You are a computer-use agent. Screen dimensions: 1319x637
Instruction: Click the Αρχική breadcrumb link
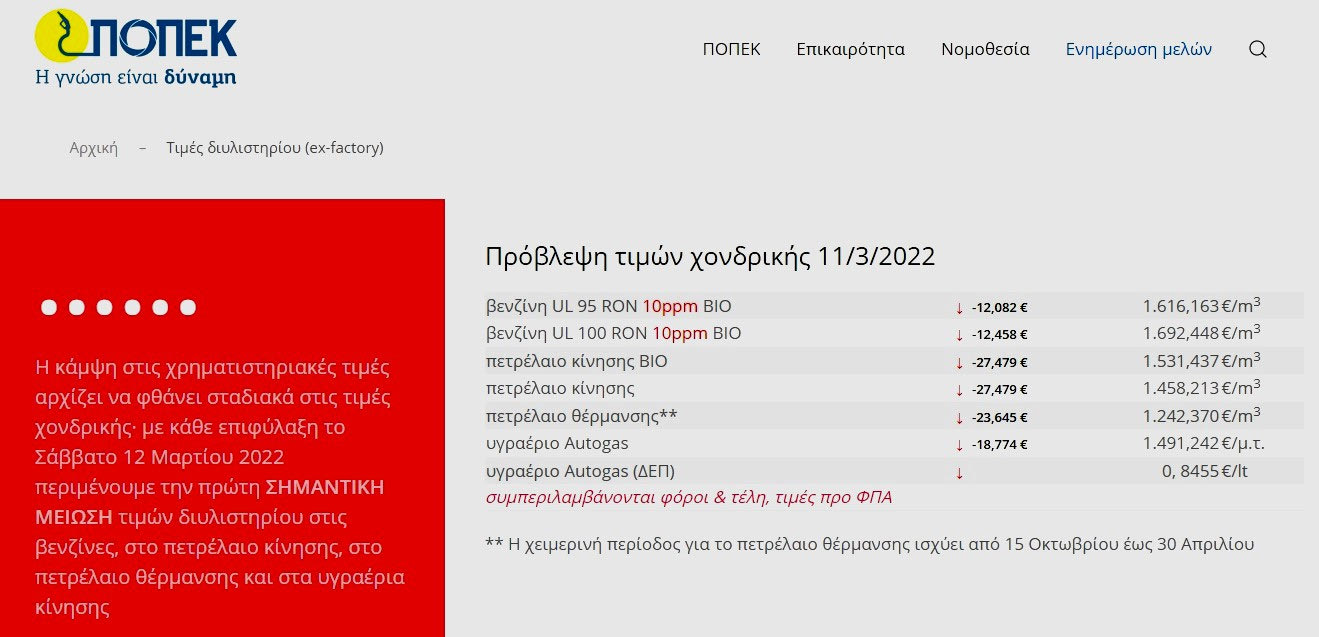pos(94,148)
